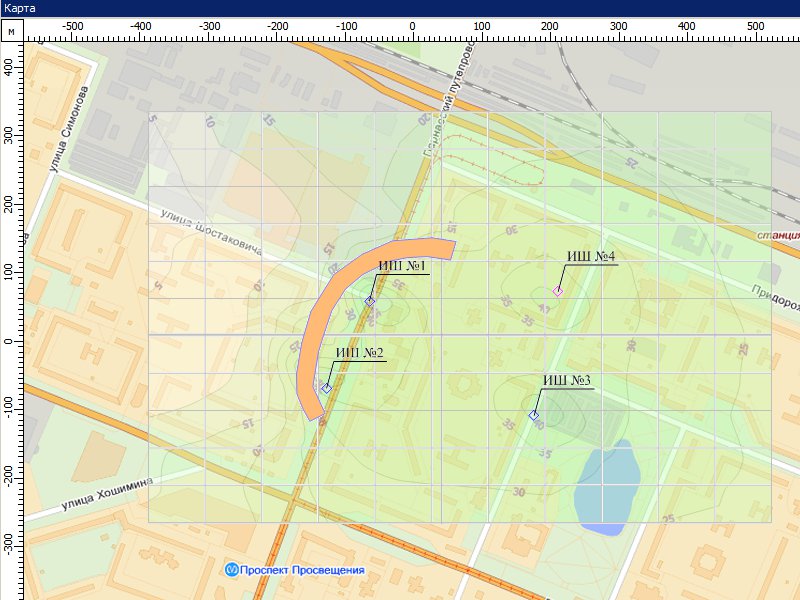This screenshot has width=800, height=600.
Task: Click the 0 mark on horizontal ruler
Action: coord(413,27)
